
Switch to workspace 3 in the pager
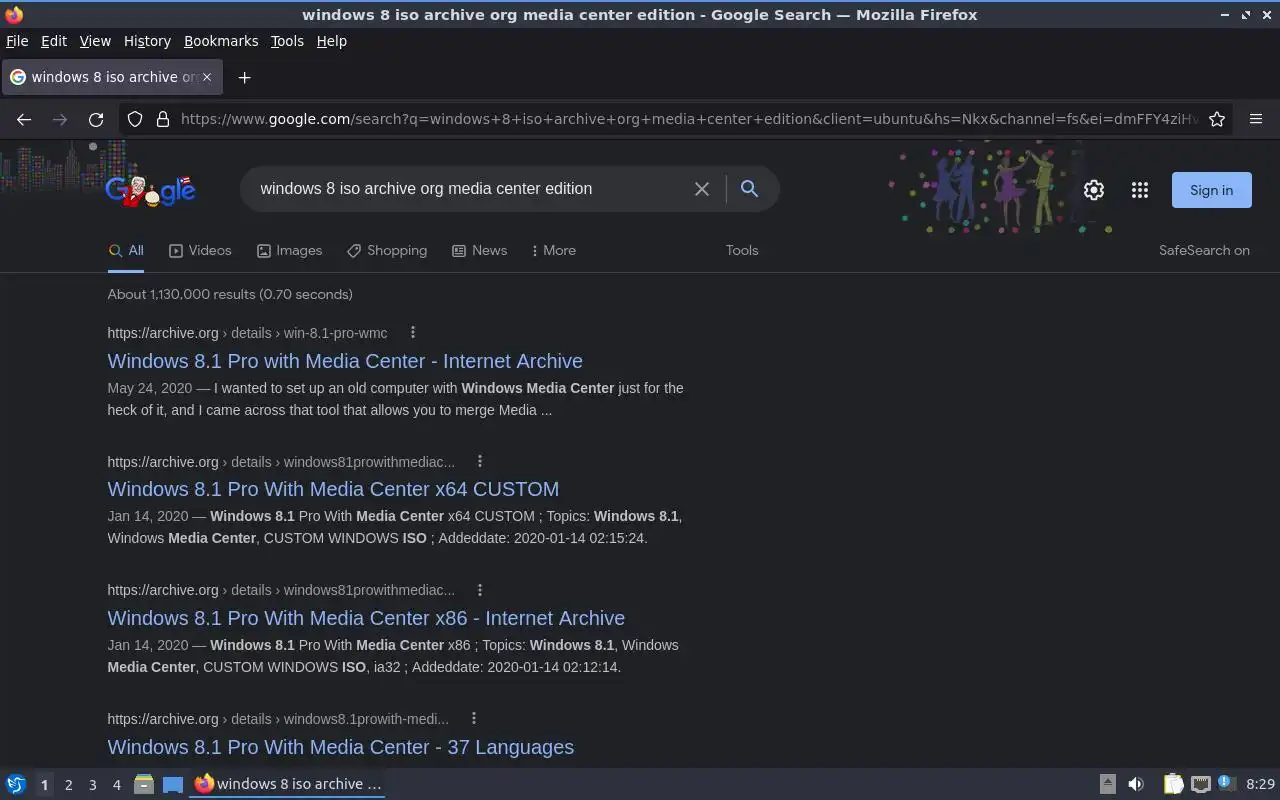(x=93, y=785)
